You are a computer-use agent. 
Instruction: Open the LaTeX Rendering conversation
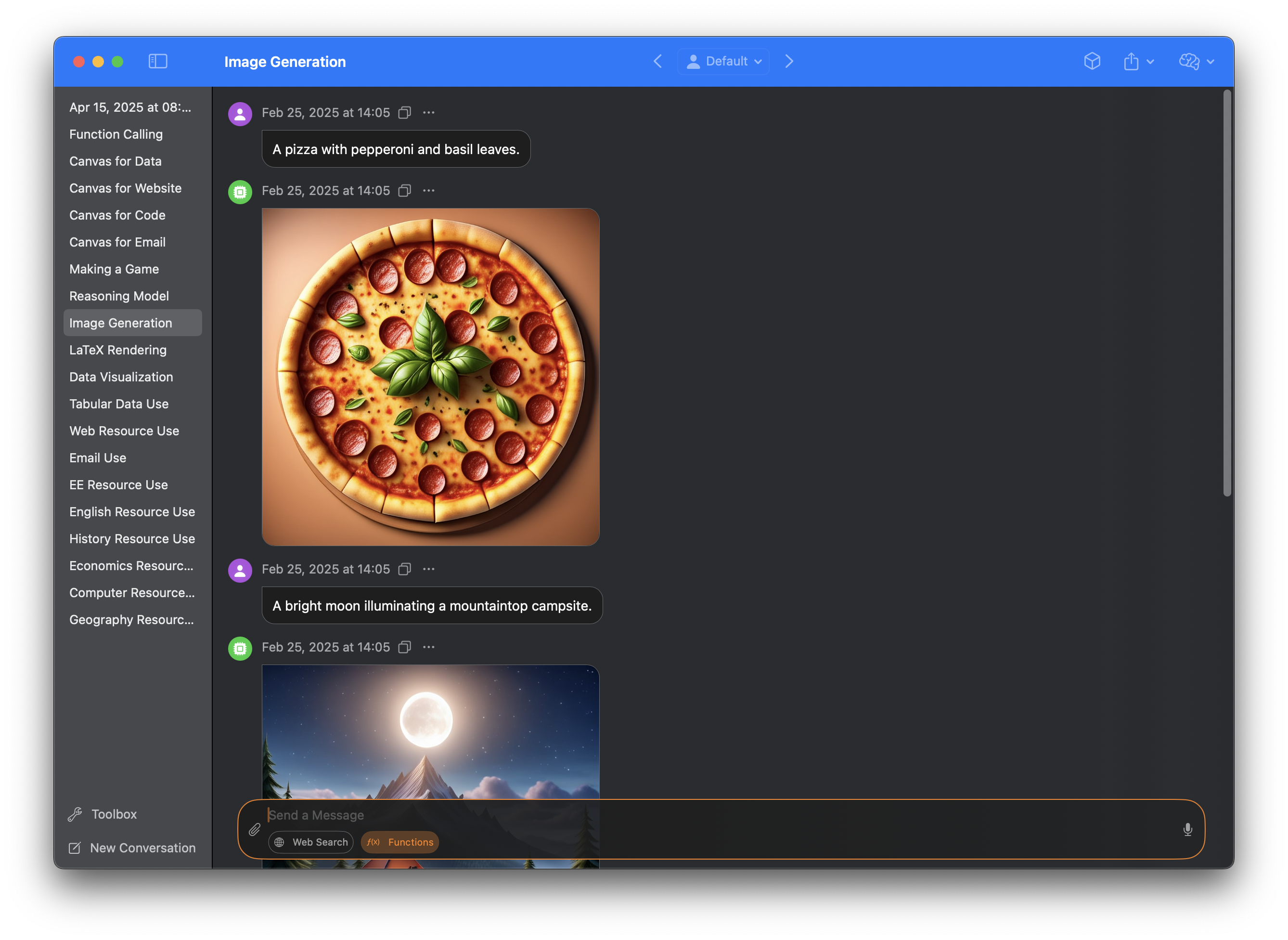pos(118,350)
